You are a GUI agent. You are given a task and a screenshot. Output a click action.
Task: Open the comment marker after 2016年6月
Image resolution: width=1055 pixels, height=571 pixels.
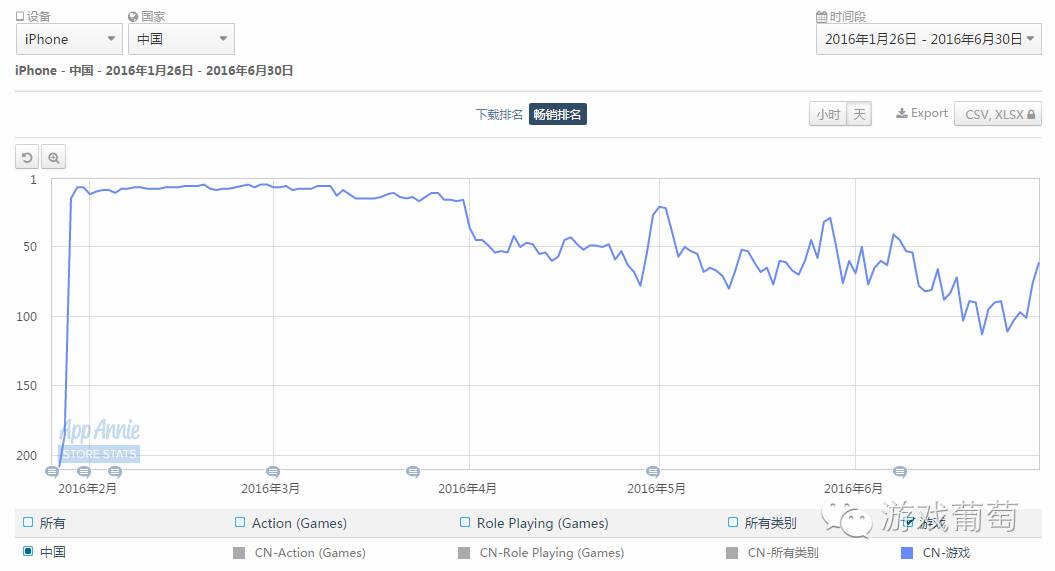[899, 471]
